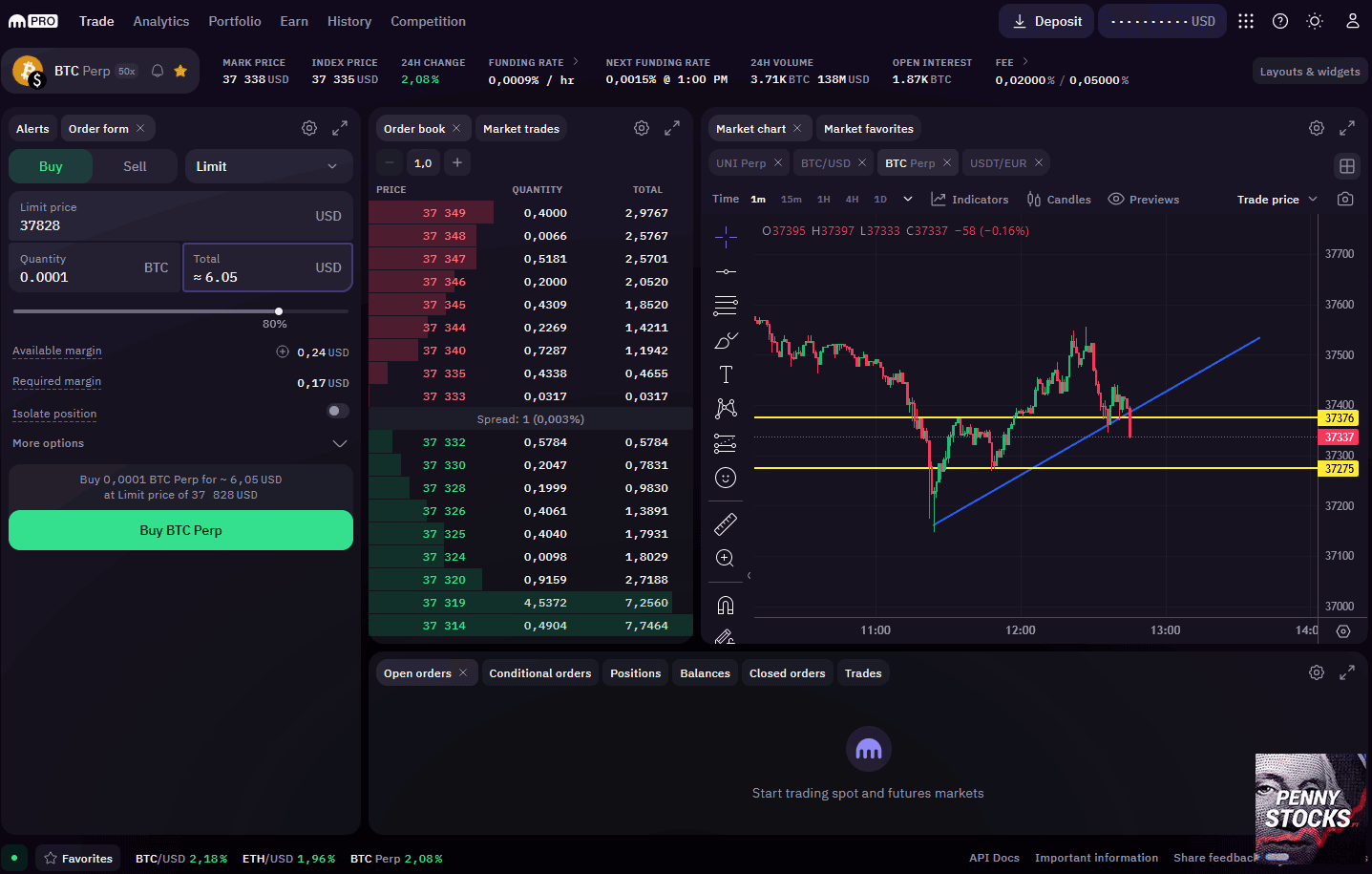Open Indicators on the chart
The image size is (1372, 874).
point(970,199)
